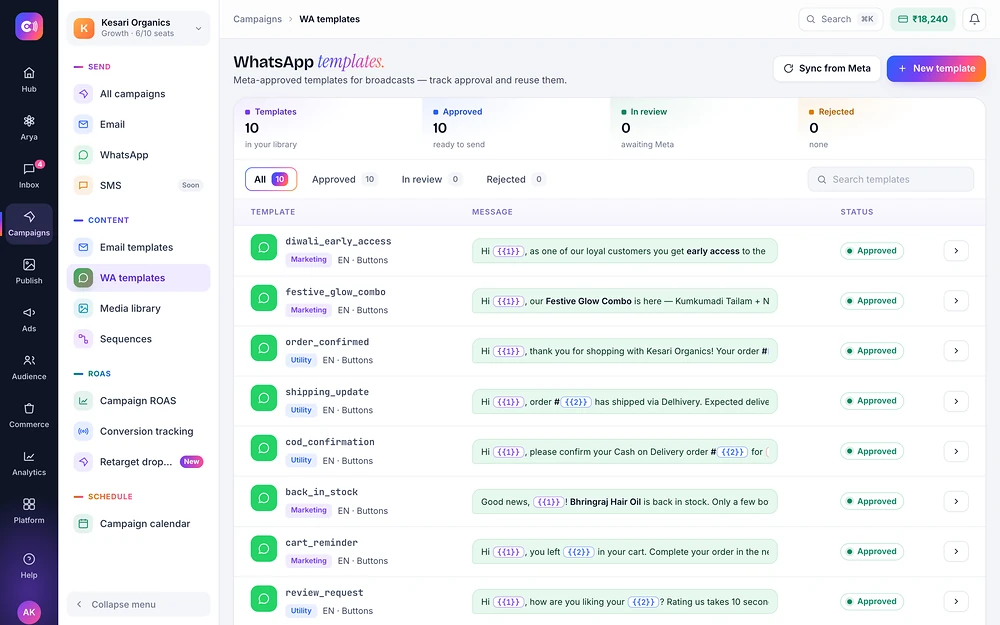The image size is (1000, 625).
Task: Click the Sync from Meta button
Action: (x=827, y=68)
